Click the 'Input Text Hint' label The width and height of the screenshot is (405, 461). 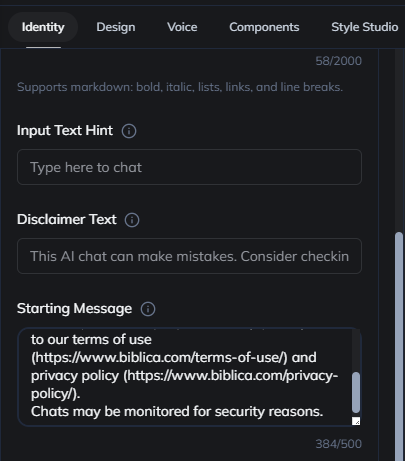pyautogui.click(x=65, y=131)
